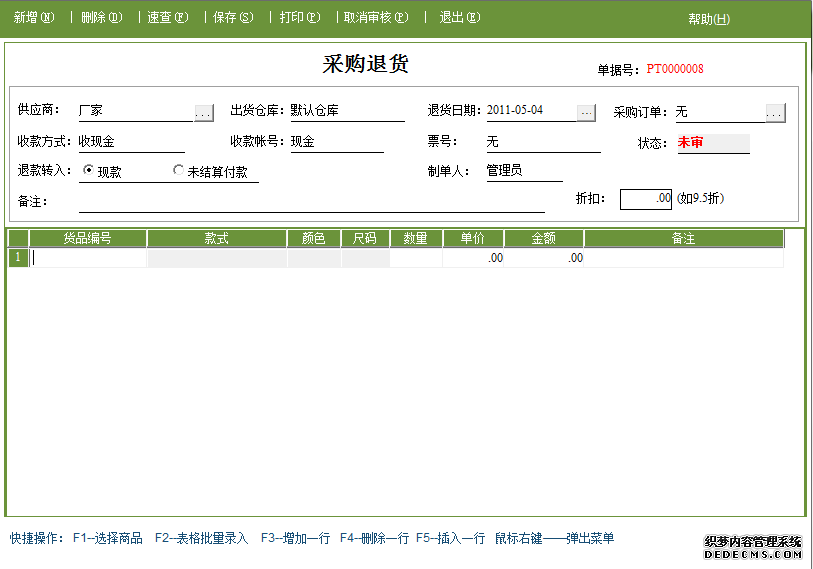This screenshot has width=813, height=569.
Task: Open the 帮助 (Help) menu
Action: point(709,19)
